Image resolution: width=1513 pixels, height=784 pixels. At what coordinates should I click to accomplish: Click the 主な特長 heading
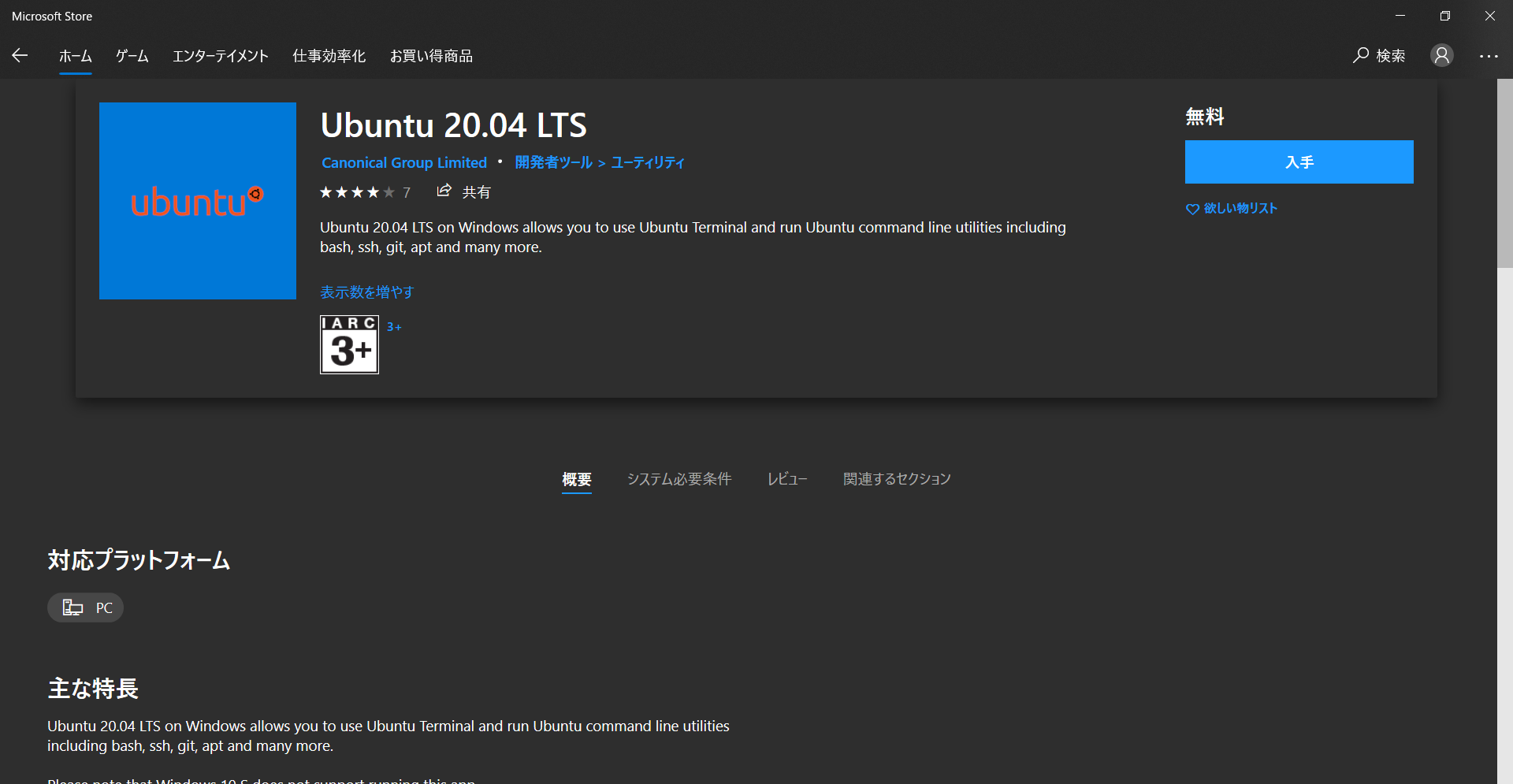pos(93,689)
